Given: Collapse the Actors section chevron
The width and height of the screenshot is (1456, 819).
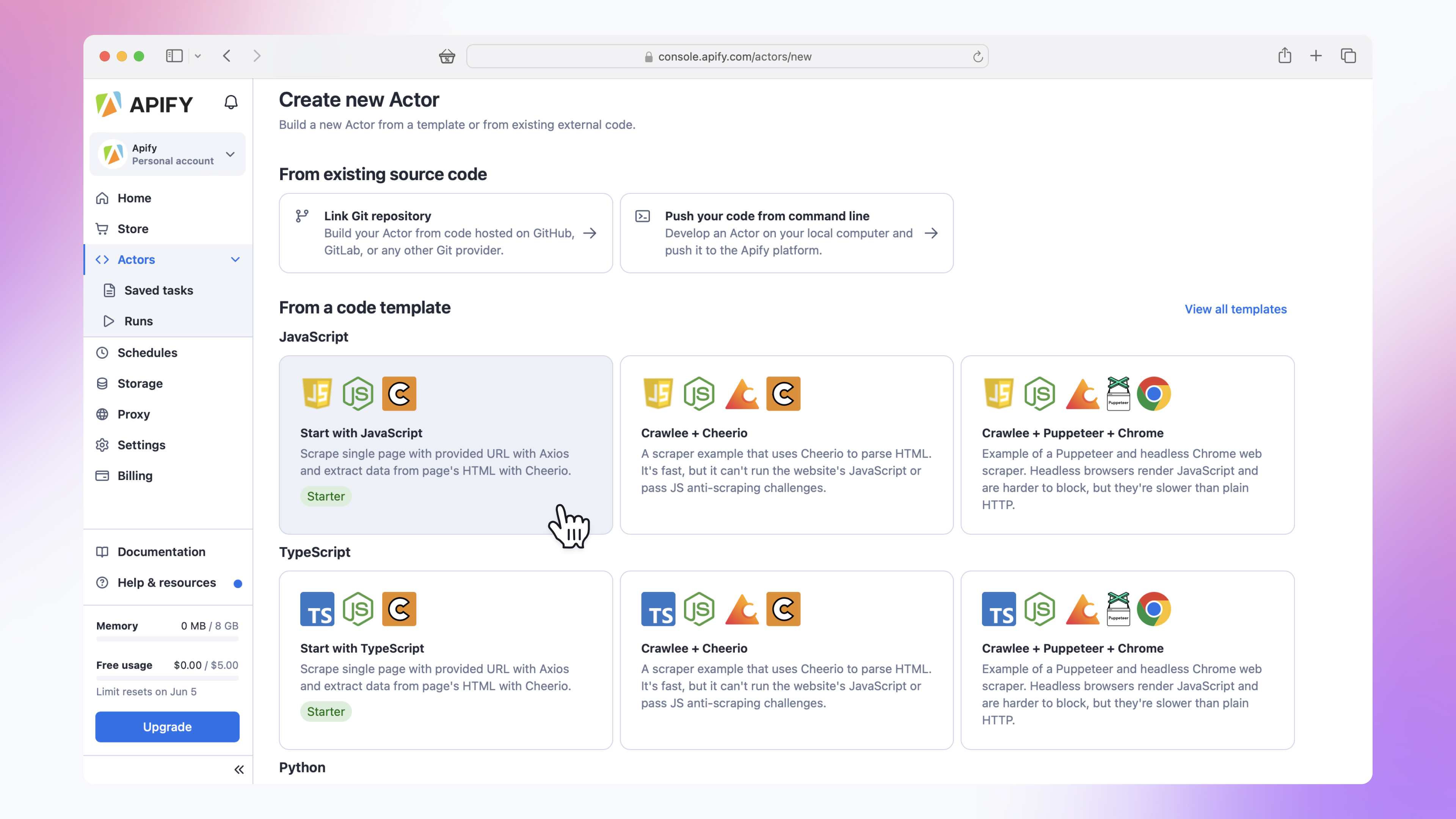Looking at the screenshot, I should click(235, 259).
